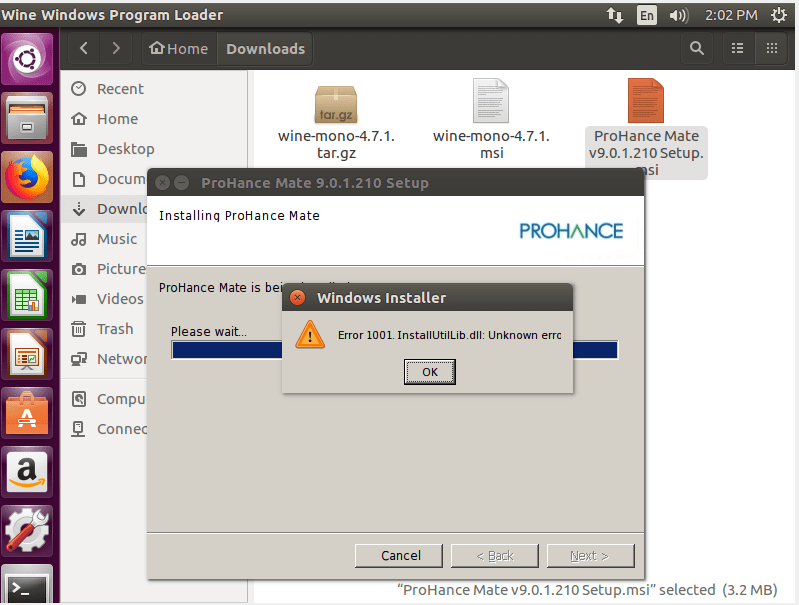799x605 pixels.
Task: Open Downloads in Files sidebar
Action: click(x=104, y=209)
